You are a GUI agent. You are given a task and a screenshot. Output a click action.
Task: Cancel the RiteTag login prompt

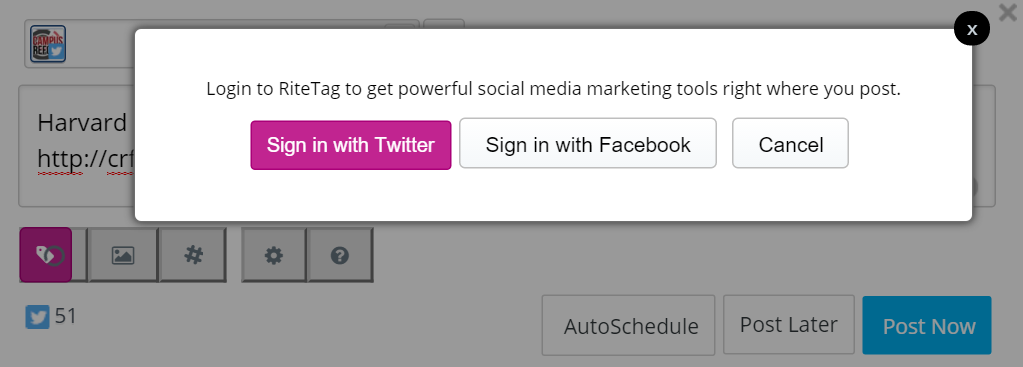[791, 143]
